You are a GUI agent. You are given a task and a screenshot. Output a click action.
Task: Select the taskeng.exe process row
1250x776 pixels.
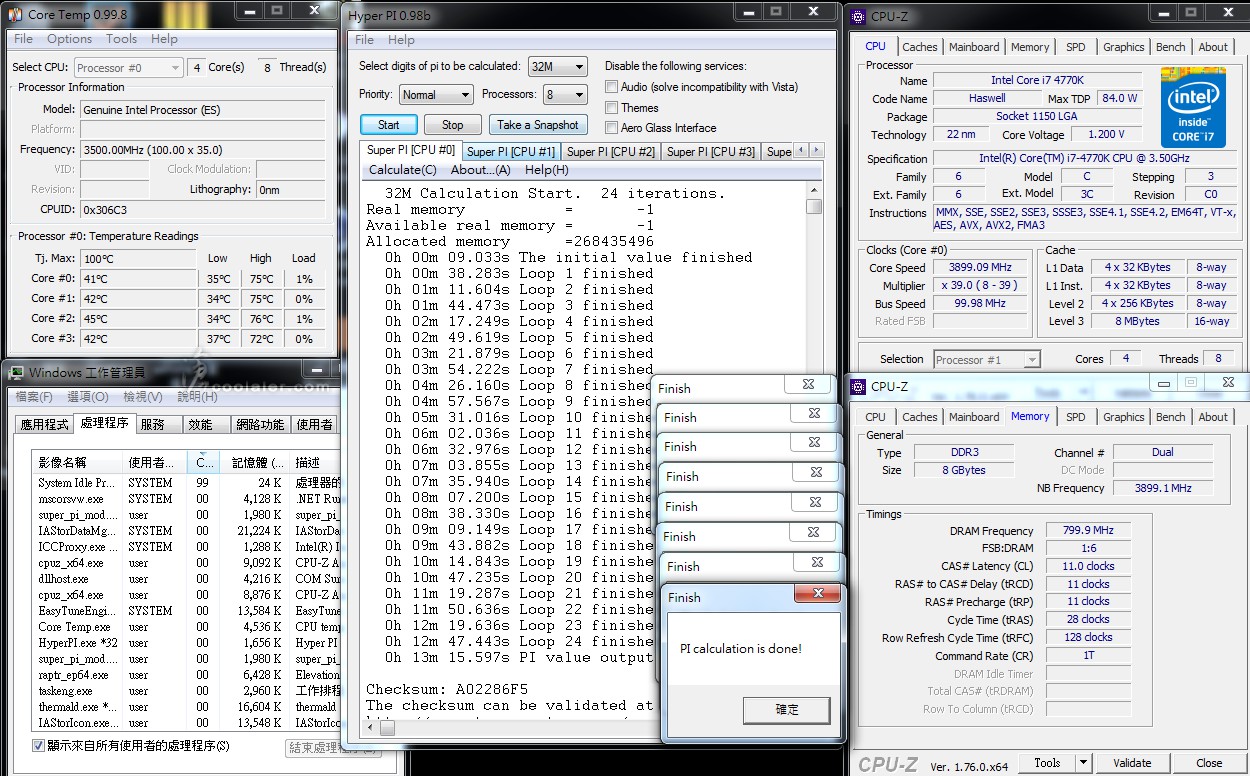tap(185, 691)
